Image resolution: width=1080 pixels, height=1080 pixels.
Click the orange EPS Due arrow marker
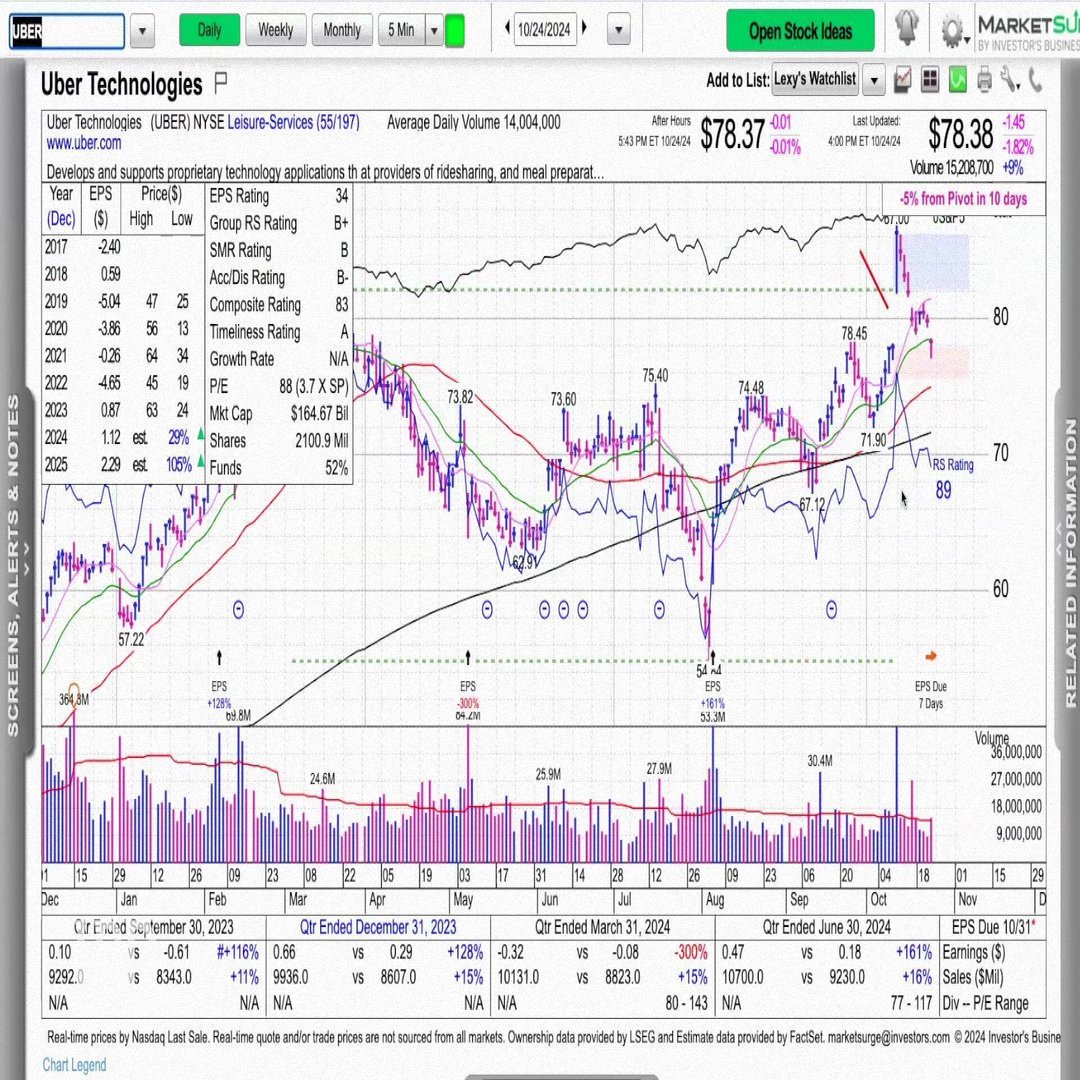point(931,656)
